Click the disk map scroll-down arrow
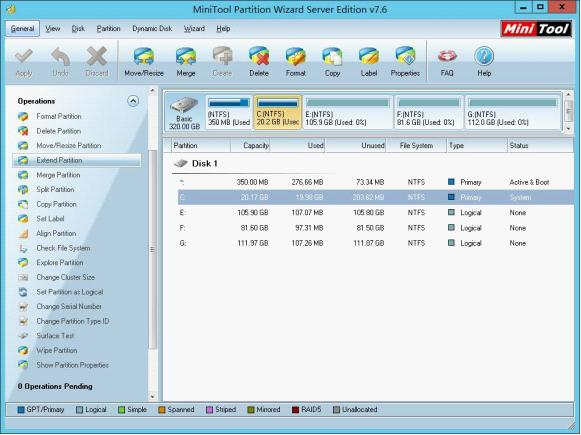581x435 pixels. (569, 129)
